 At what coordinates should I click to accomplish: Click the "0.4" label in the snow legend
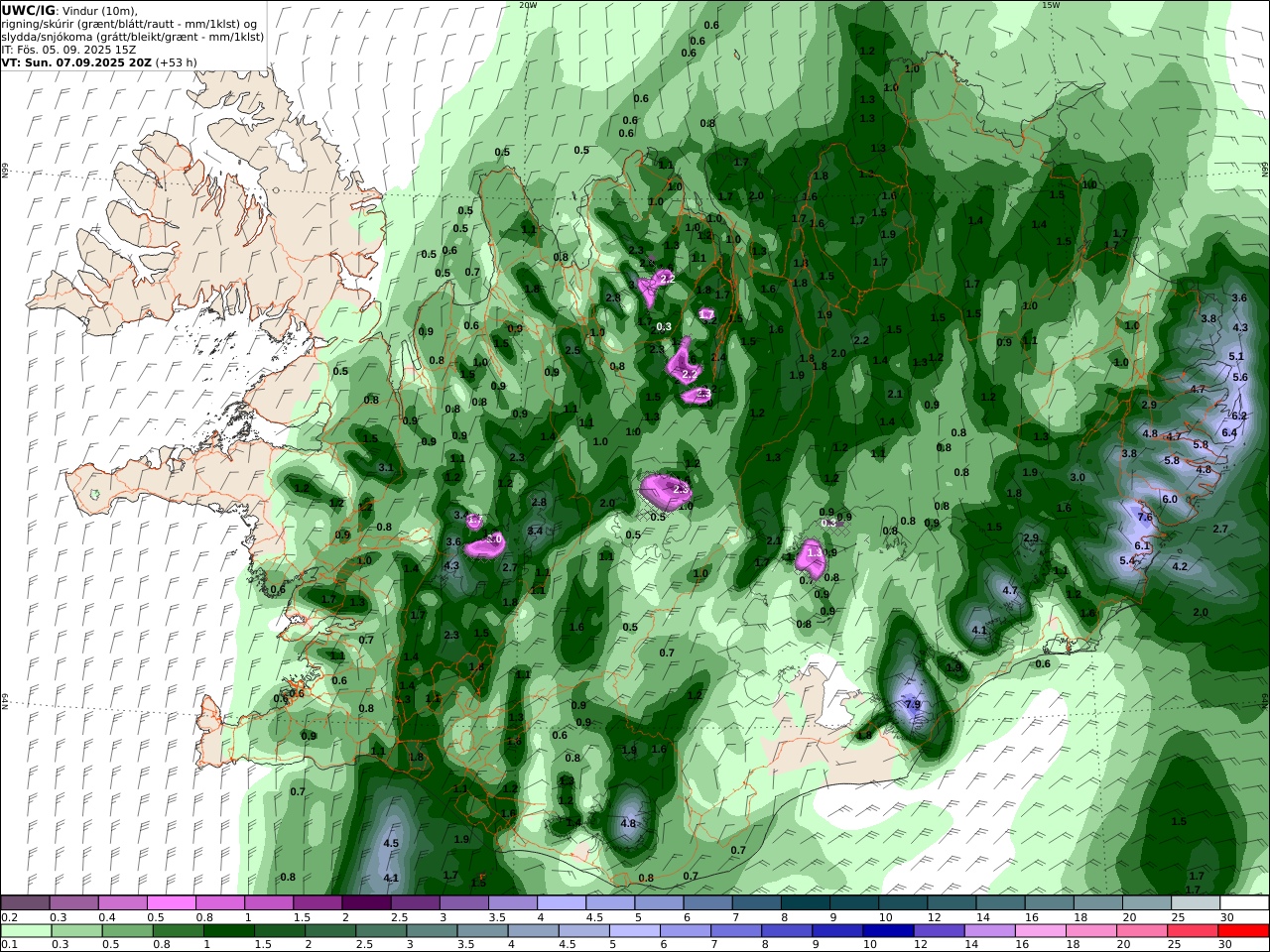pyautogui.click(x=107, y=917)
